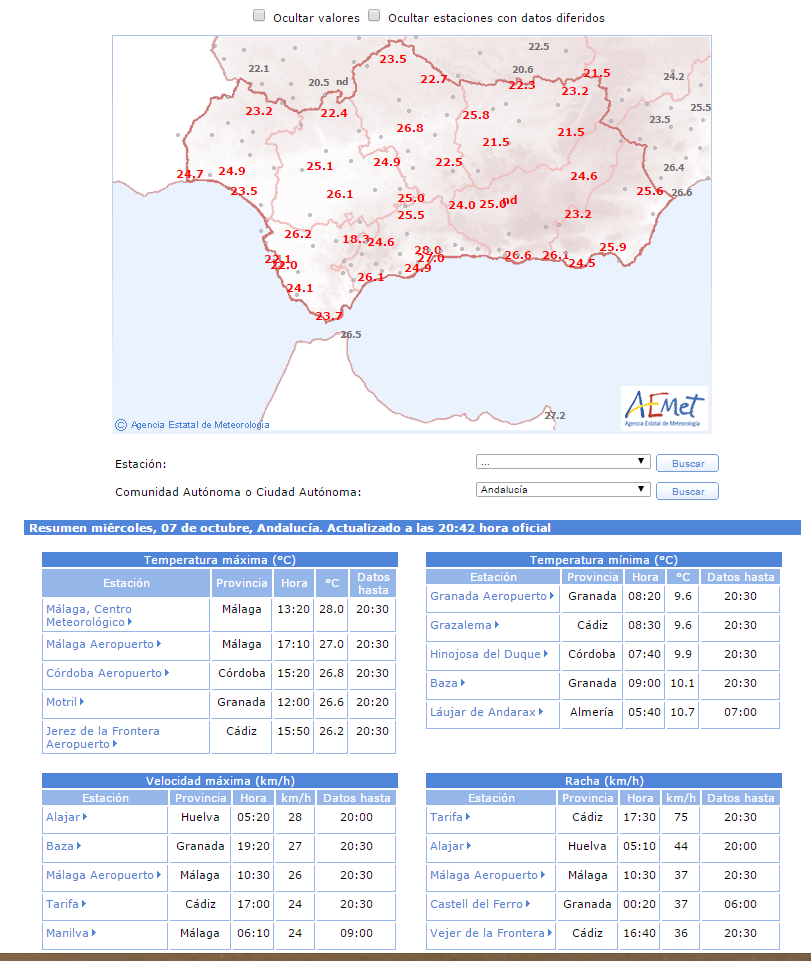Click Buscar button next to Andalucía dropdown
The image size is (811, 961).
point(687,491)
